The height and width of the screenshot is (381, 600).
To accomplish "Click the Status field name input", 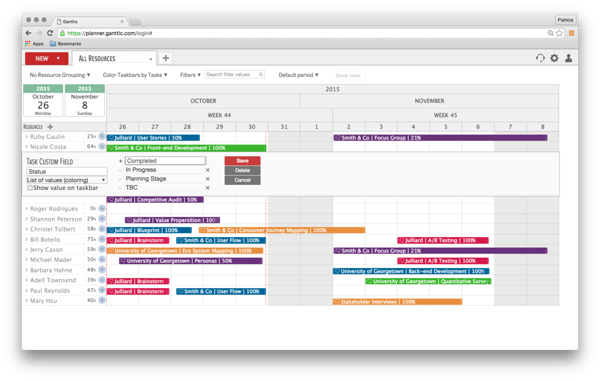I will 67,171.
